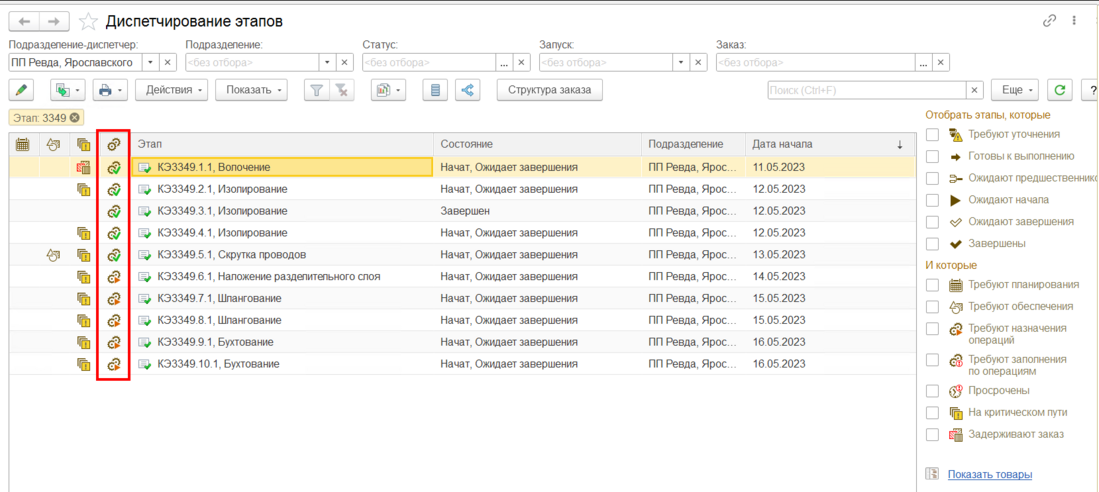
Task: Click the more options kebab icon at top right
Action: coord(1073,21)
